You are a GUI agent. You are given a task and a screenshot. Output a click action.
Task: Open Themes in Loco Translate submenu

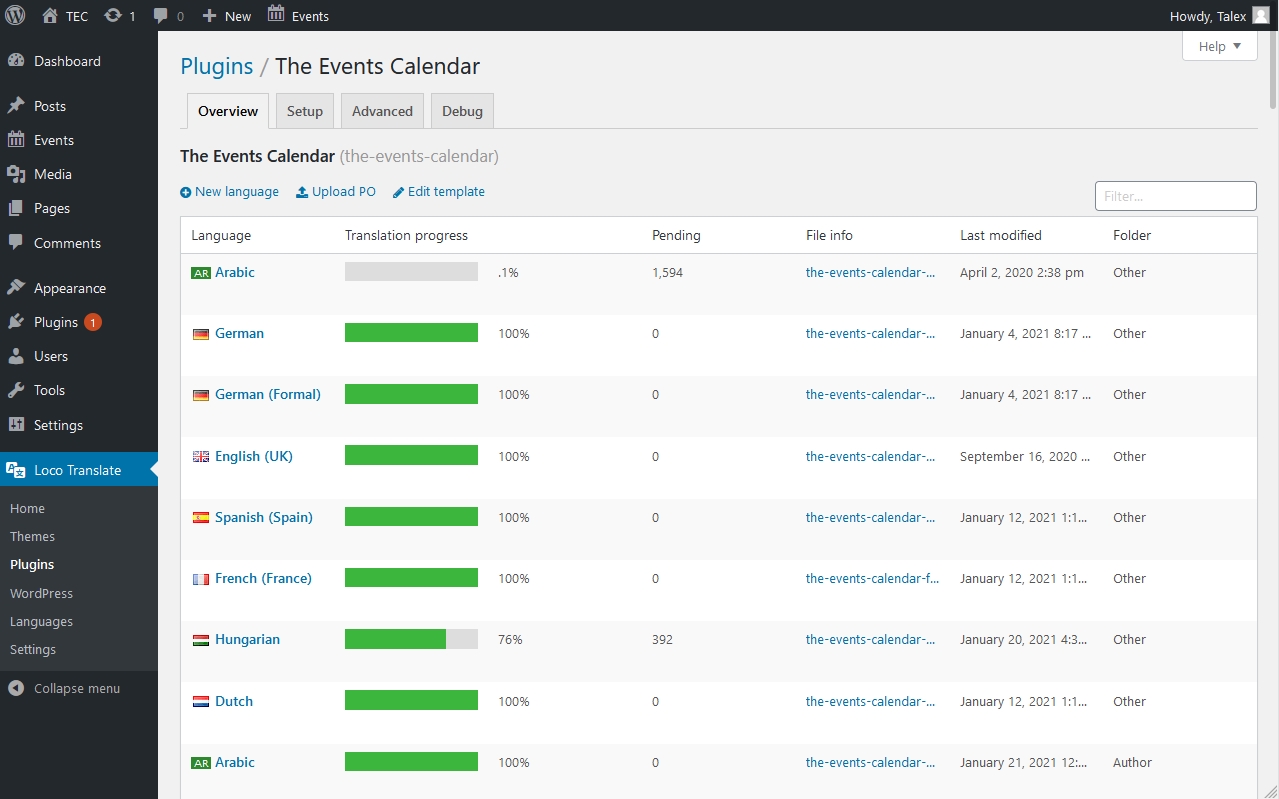(32, 537)
